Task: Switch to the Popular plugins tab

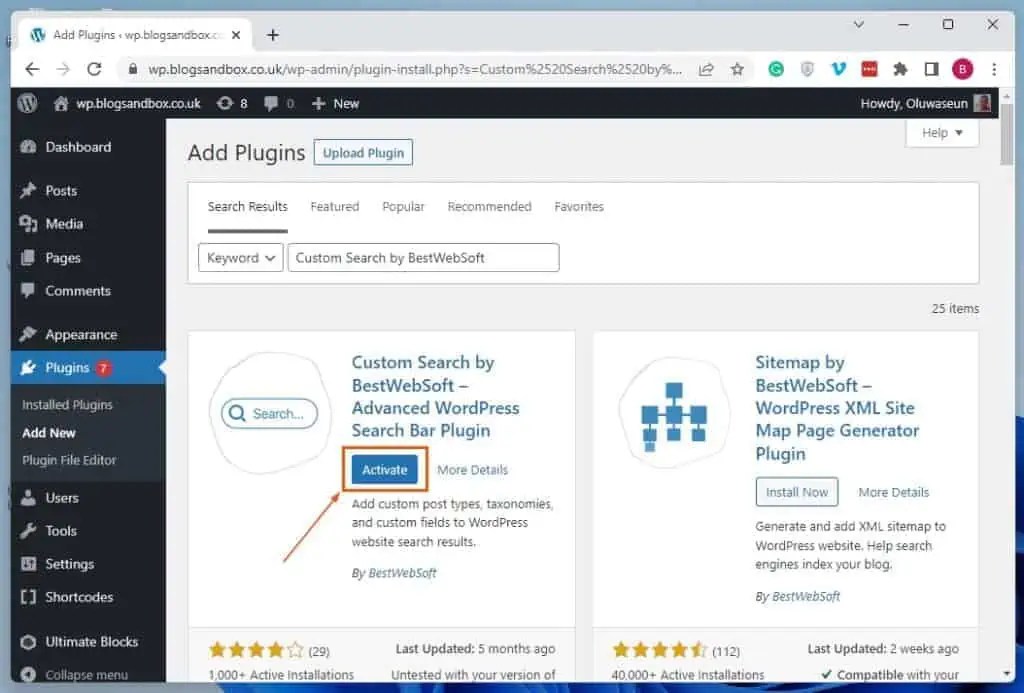Action: (403, 206)
